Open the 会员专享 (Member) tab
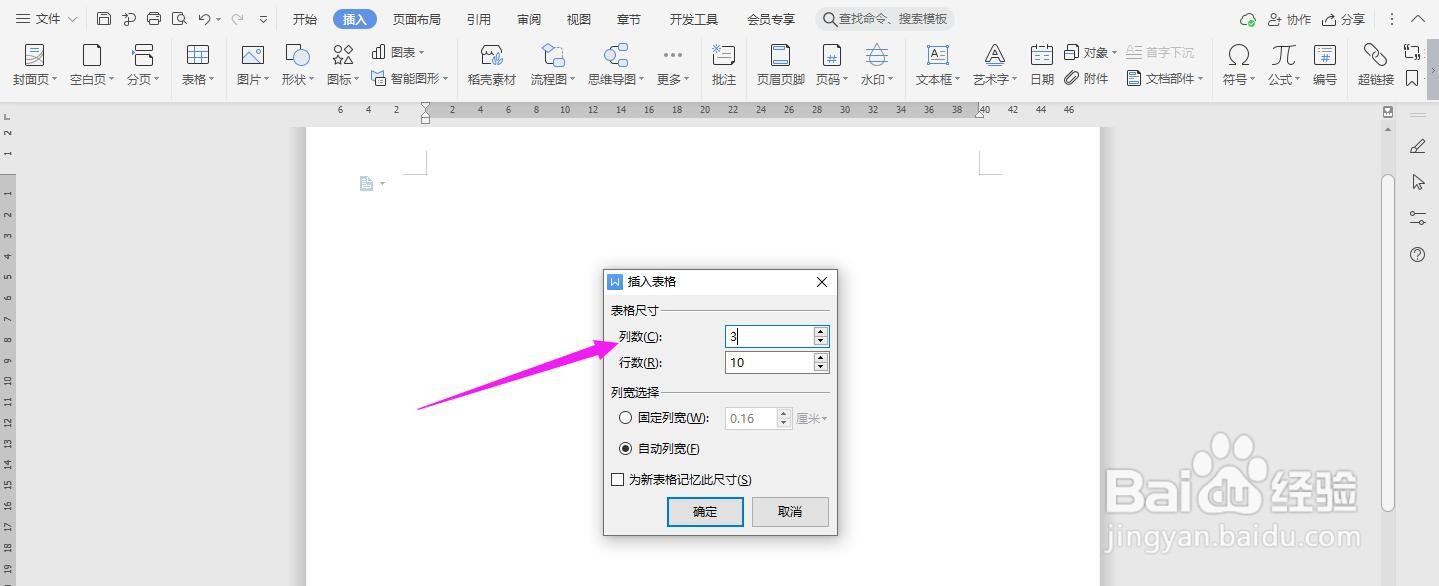Image resolution: width=1439 pixels, height=586 pixels. tap(771, 19)
